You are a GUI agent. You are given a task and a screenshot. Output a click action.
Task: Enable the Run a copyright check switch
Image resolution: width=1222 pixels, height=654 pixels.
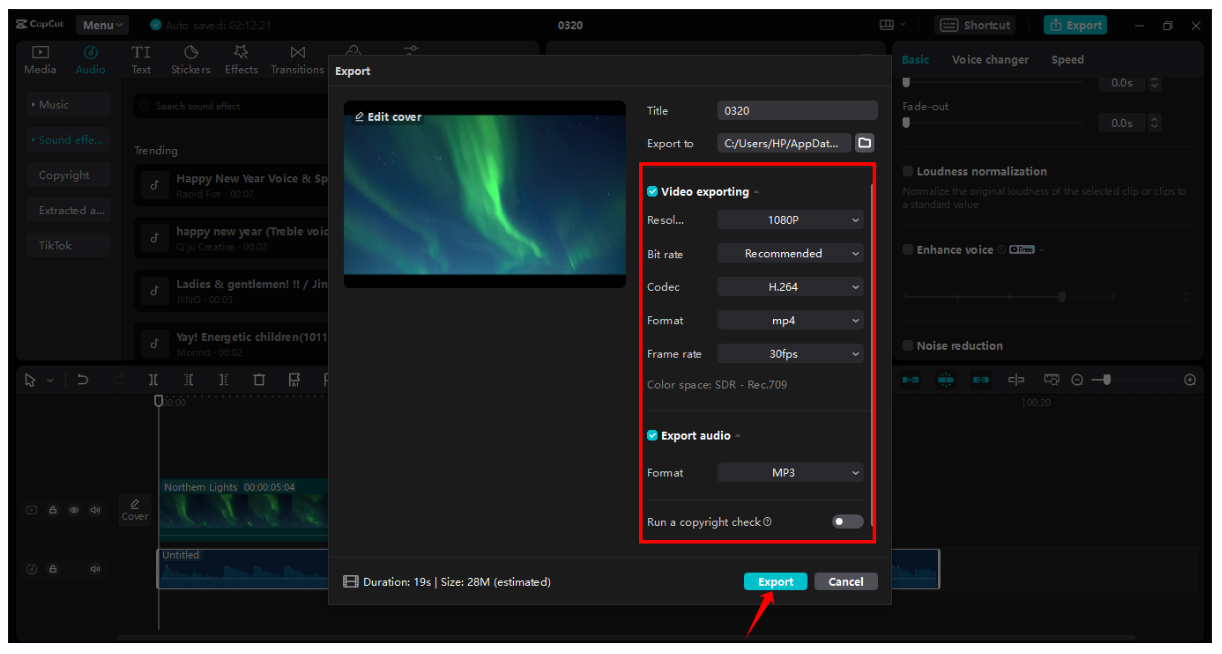tap(847, 522)
